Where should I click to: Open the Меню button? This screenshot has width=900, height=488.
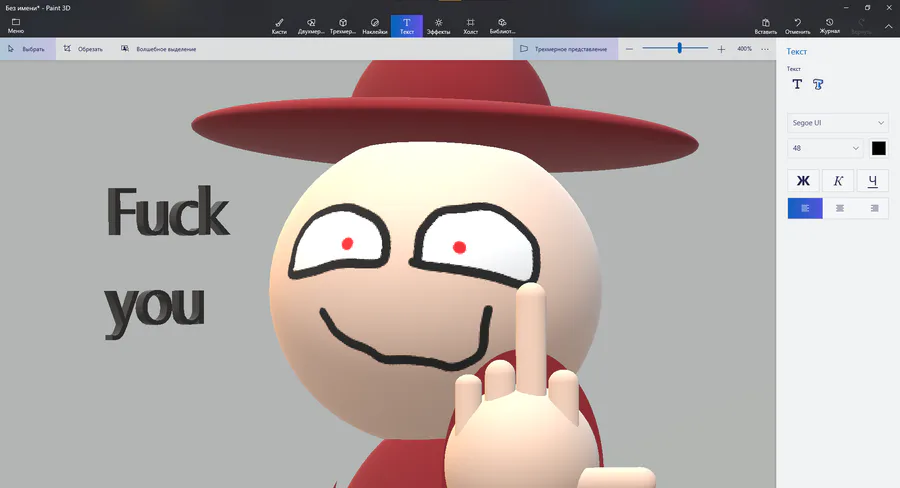tap(15, 26)
